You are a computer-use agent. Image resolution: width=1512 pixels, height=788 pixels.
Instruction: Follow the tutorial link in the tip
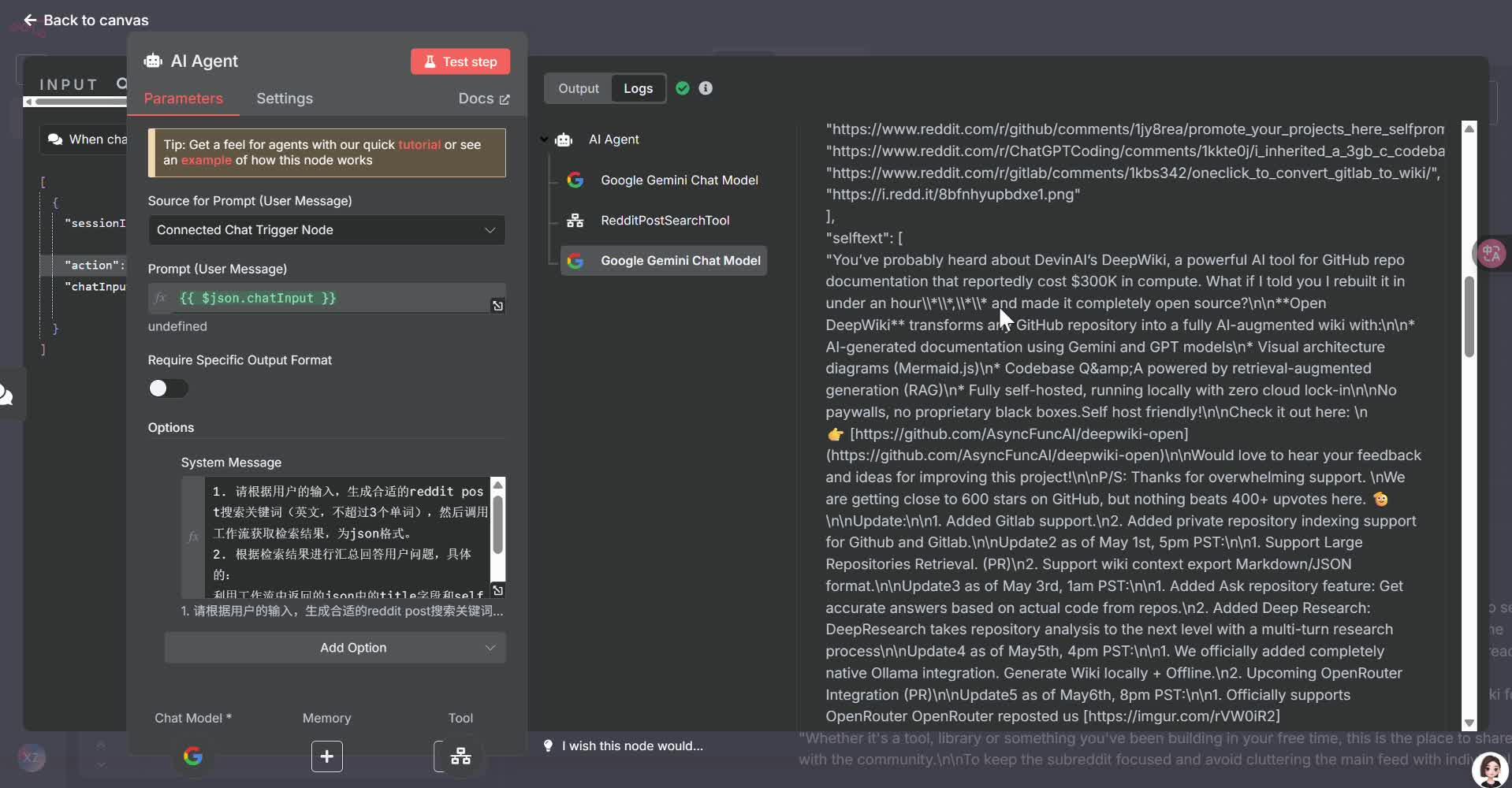tap(419, 145)
